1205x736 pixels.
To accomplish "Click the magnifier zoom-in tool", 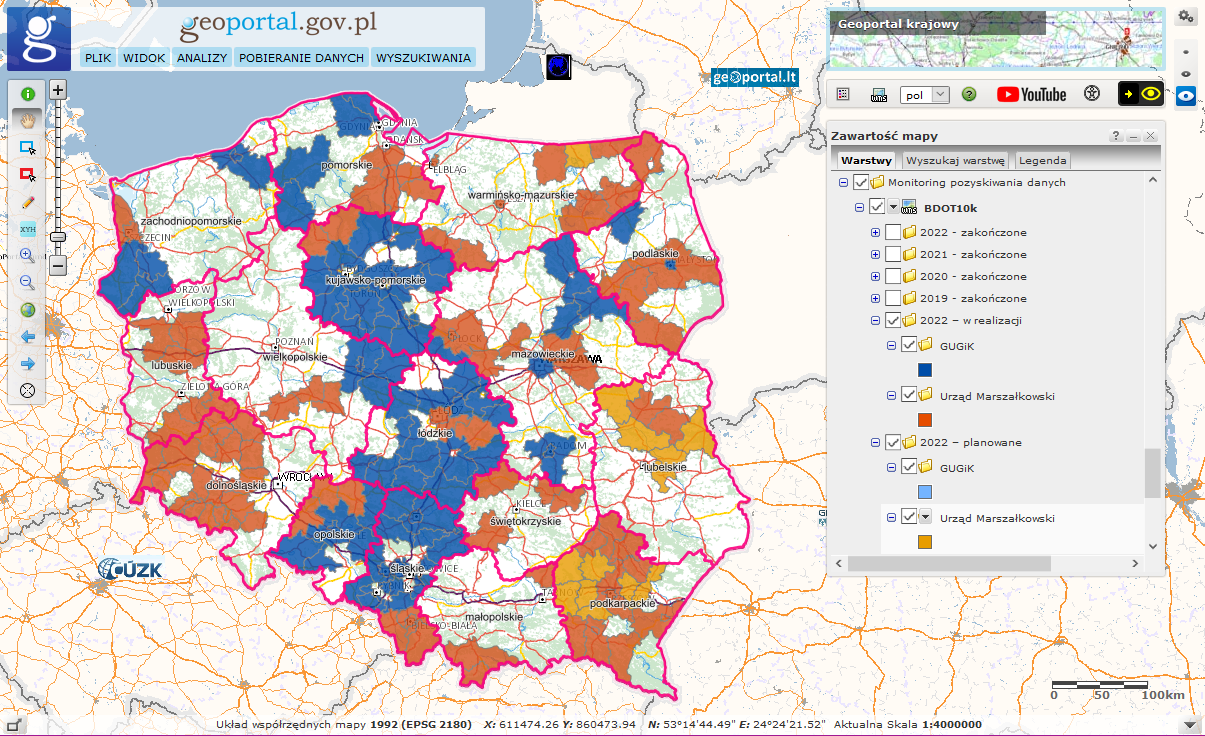I will tap(27, 256).
